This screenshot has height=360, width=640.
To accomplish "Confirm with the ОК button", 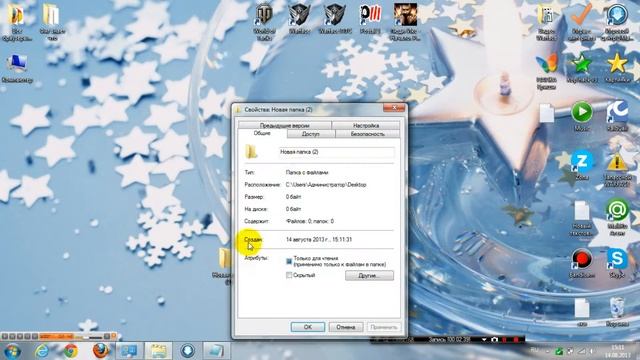I will click(308, 327).
